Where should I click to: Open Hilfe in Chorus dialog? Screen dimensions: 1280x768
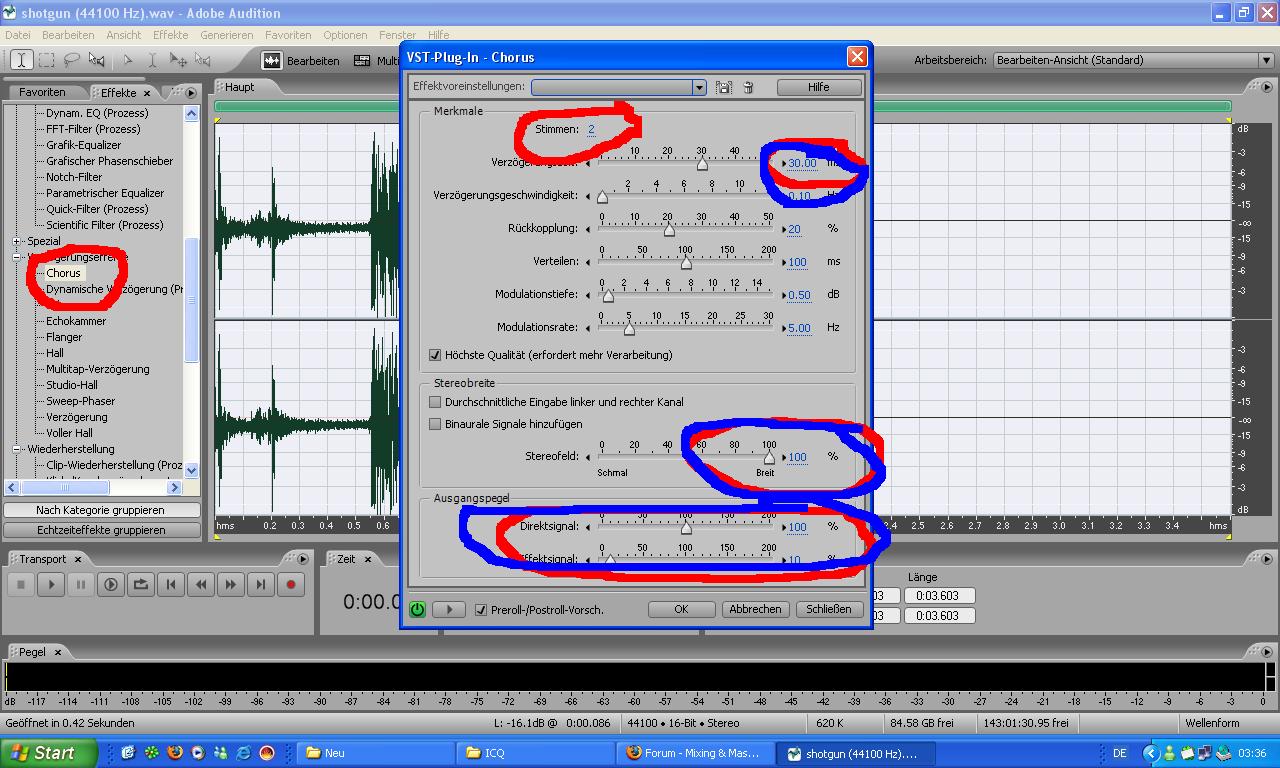point(819,87)
